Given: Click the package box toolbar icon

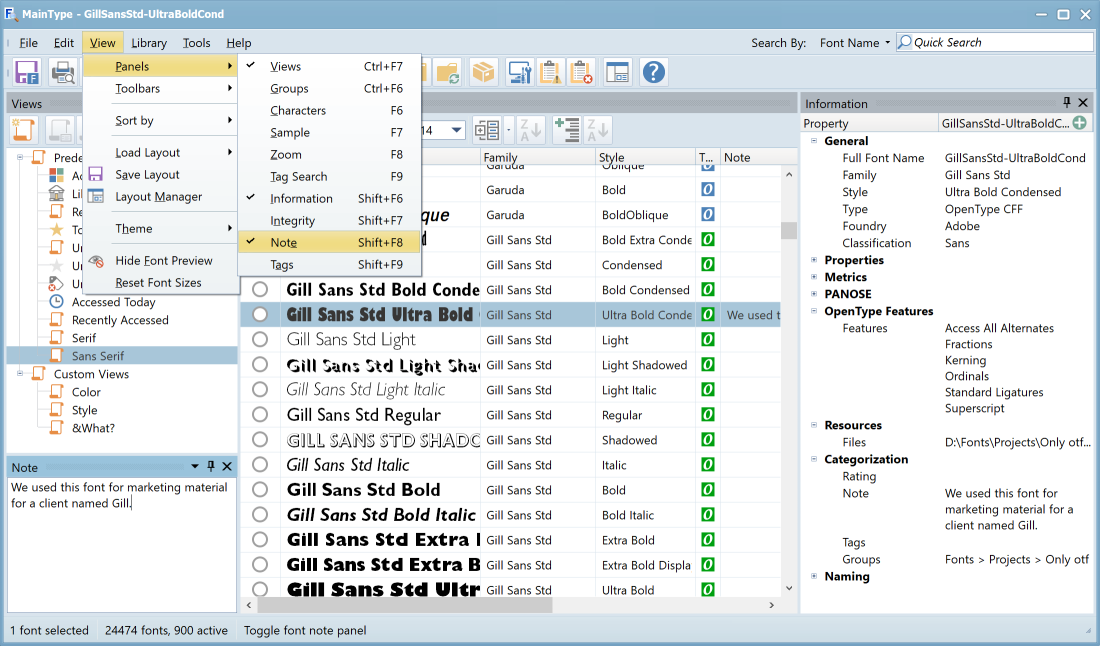Looking at the screenshot, I should point(483,72).
